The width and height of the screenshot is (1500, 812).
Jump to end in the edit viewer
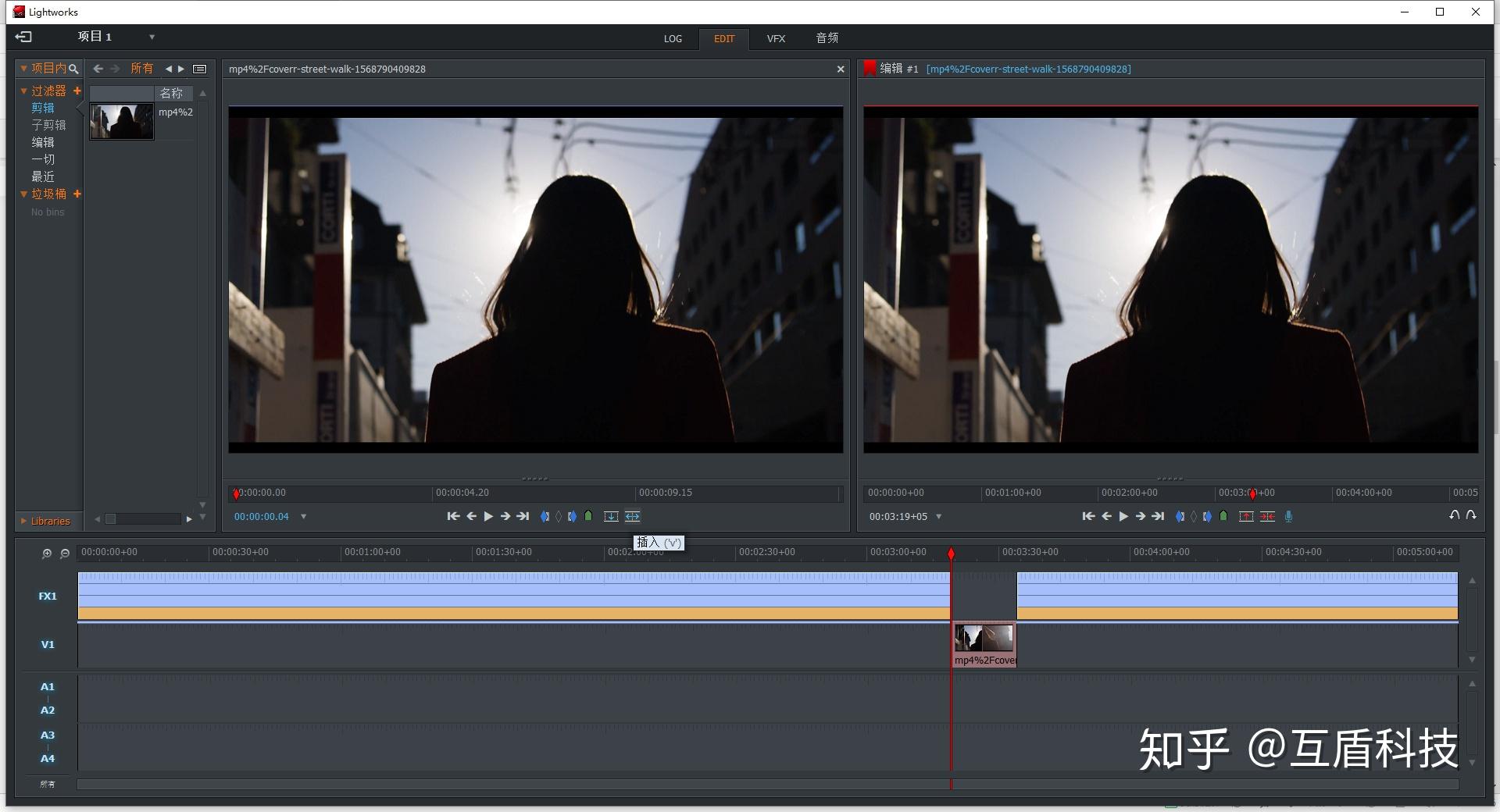[x=1159, y=516]
